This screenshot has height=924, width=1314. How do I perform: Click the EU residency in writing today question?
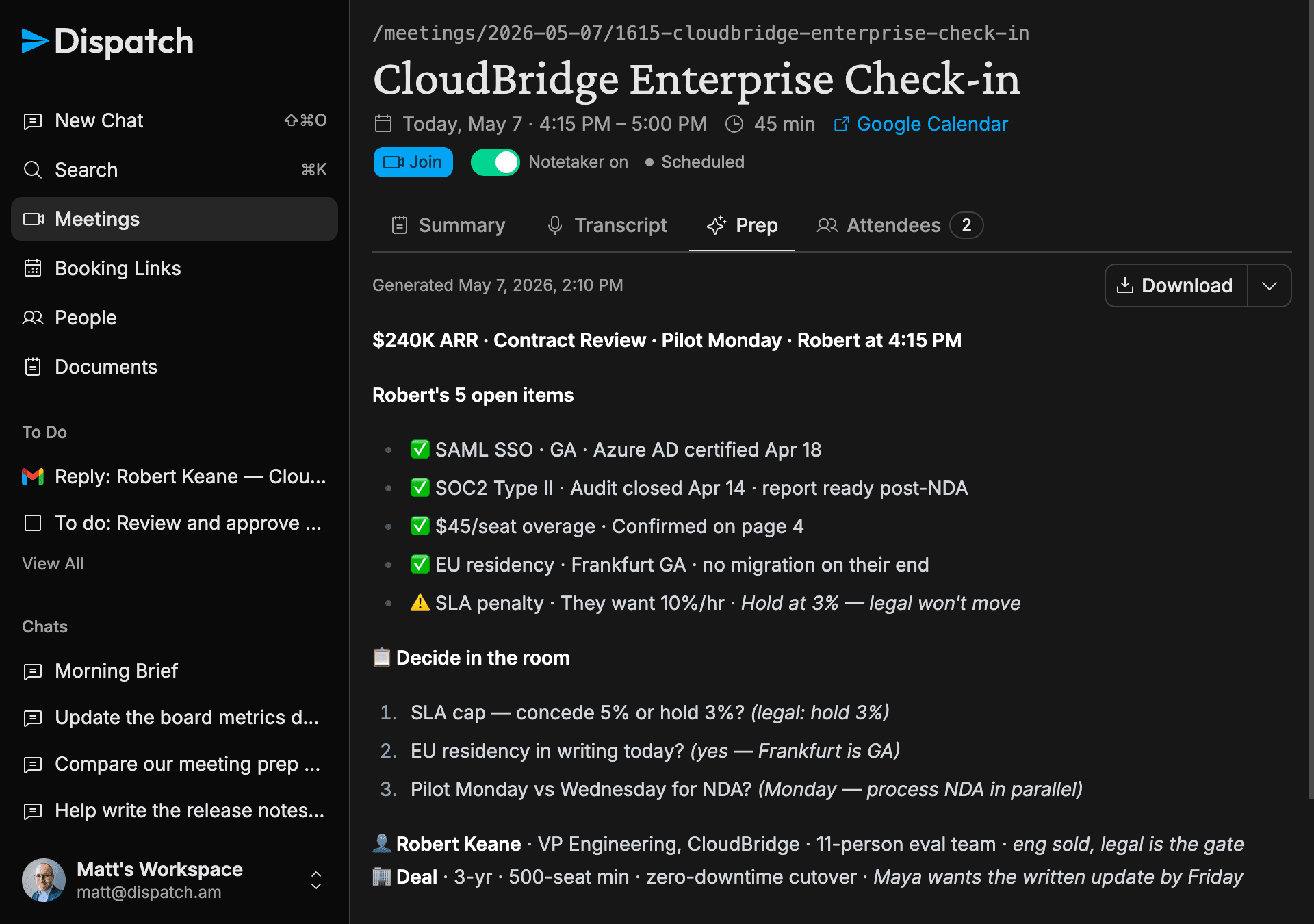655,751
